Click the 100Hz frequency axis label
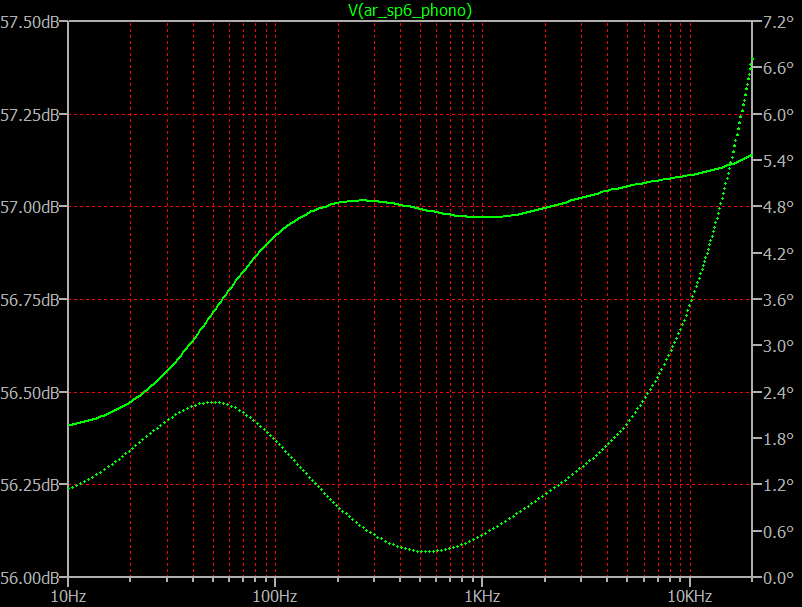 pos(275,596)
